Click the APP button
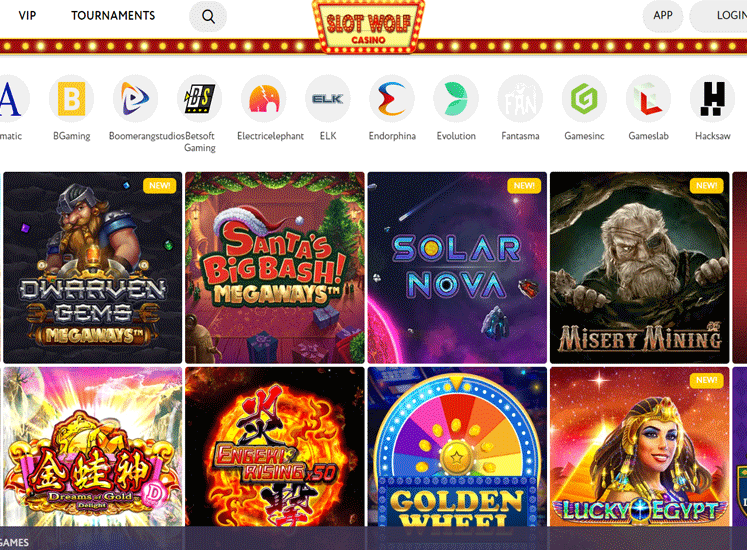 pyautogui.click(x=663, y=16)
